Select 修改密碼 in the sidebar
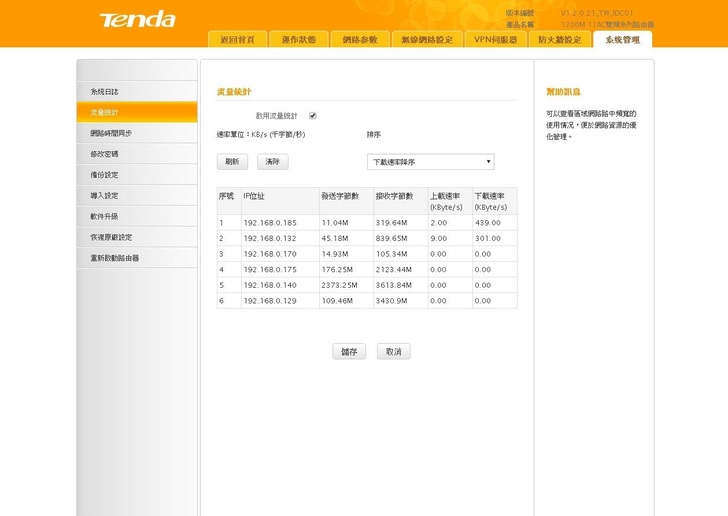 point(136,154)
